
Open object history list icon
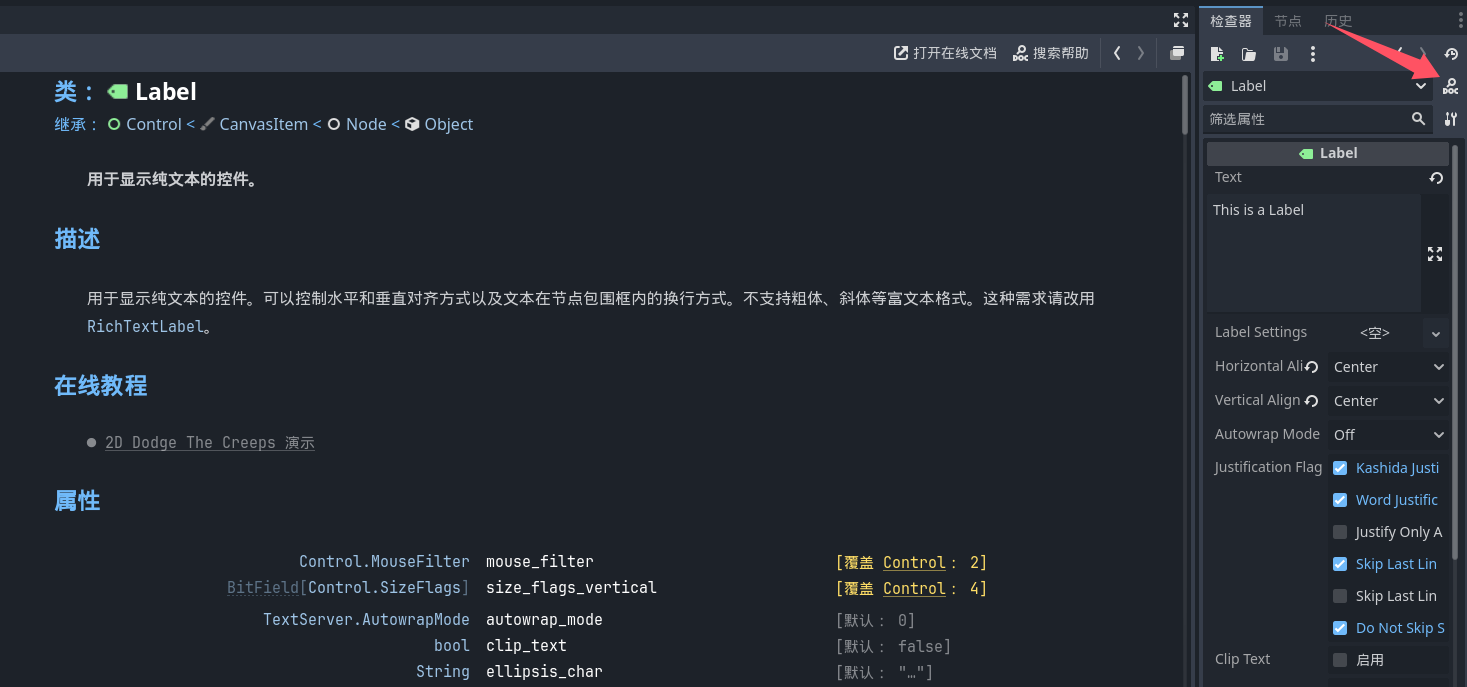click(x=1451, y=54)
